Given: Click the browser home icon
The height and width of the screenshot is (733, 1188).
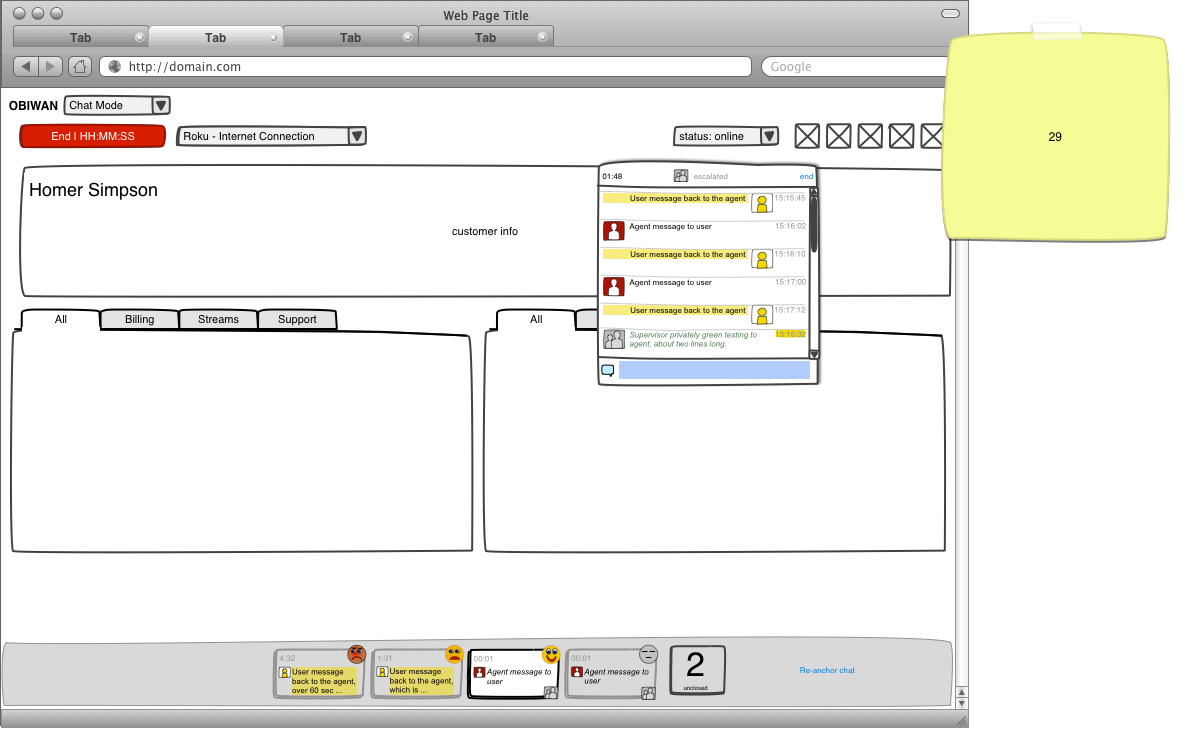Looking at the screenshot, I should [x=80, y=67].
